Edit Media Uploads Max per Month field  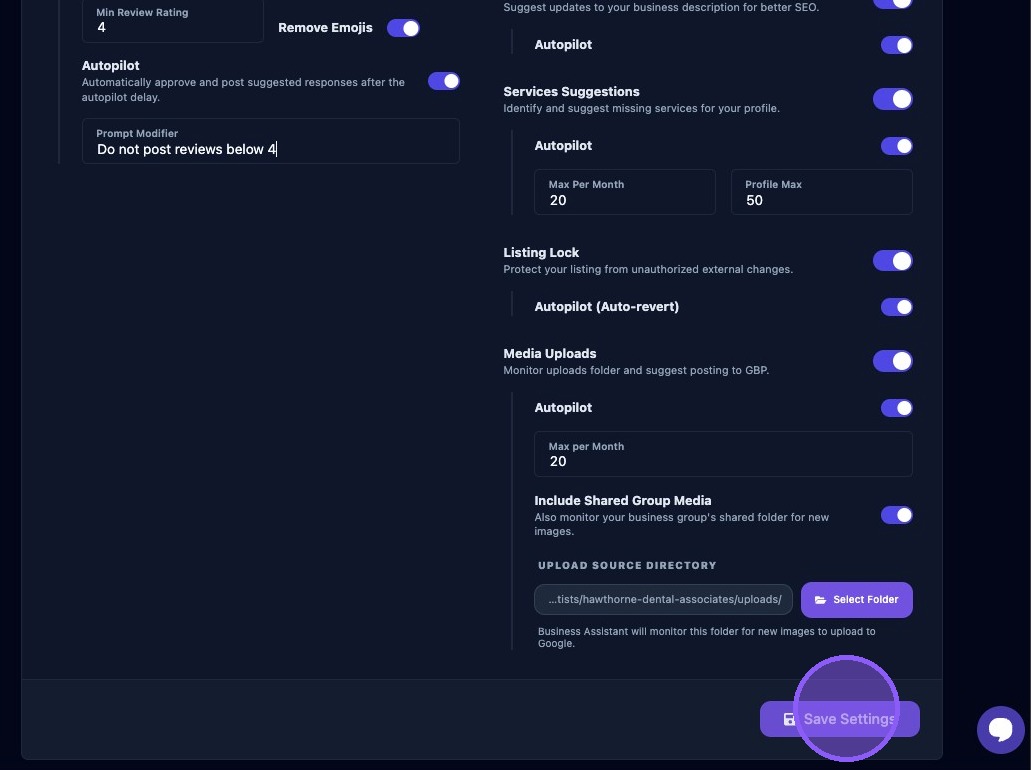(723, 454)
